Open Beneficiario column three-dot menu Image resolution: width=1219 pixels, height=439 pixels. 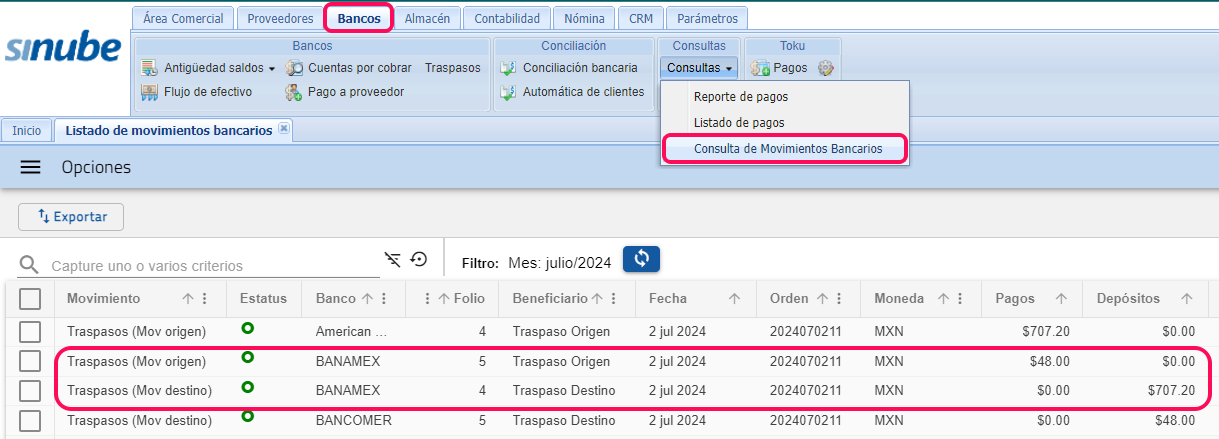[612, 298]
